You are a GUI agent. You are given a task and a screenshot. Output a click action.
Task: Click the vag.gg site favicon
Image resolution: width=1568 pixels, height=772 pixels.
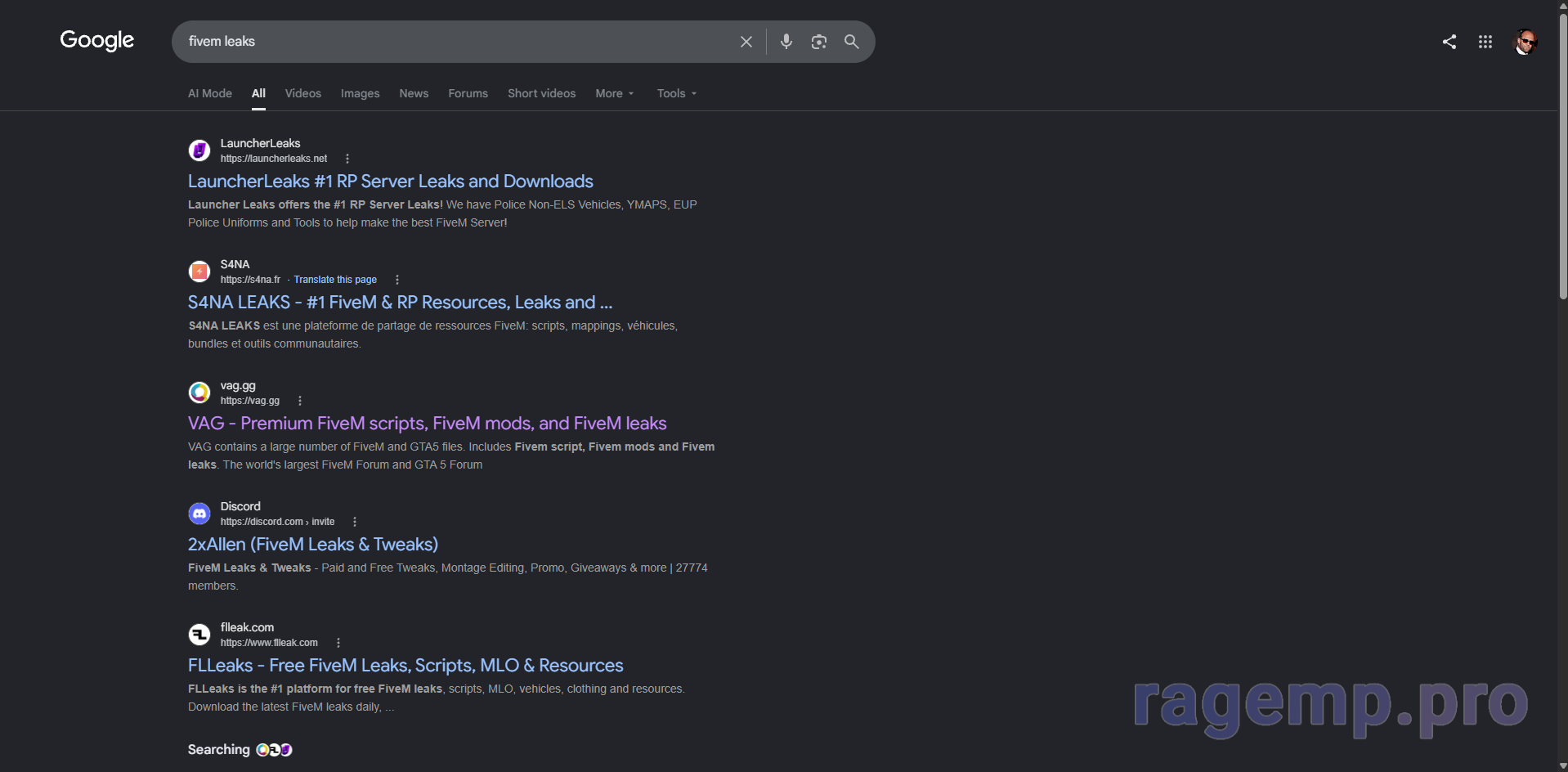199,393
